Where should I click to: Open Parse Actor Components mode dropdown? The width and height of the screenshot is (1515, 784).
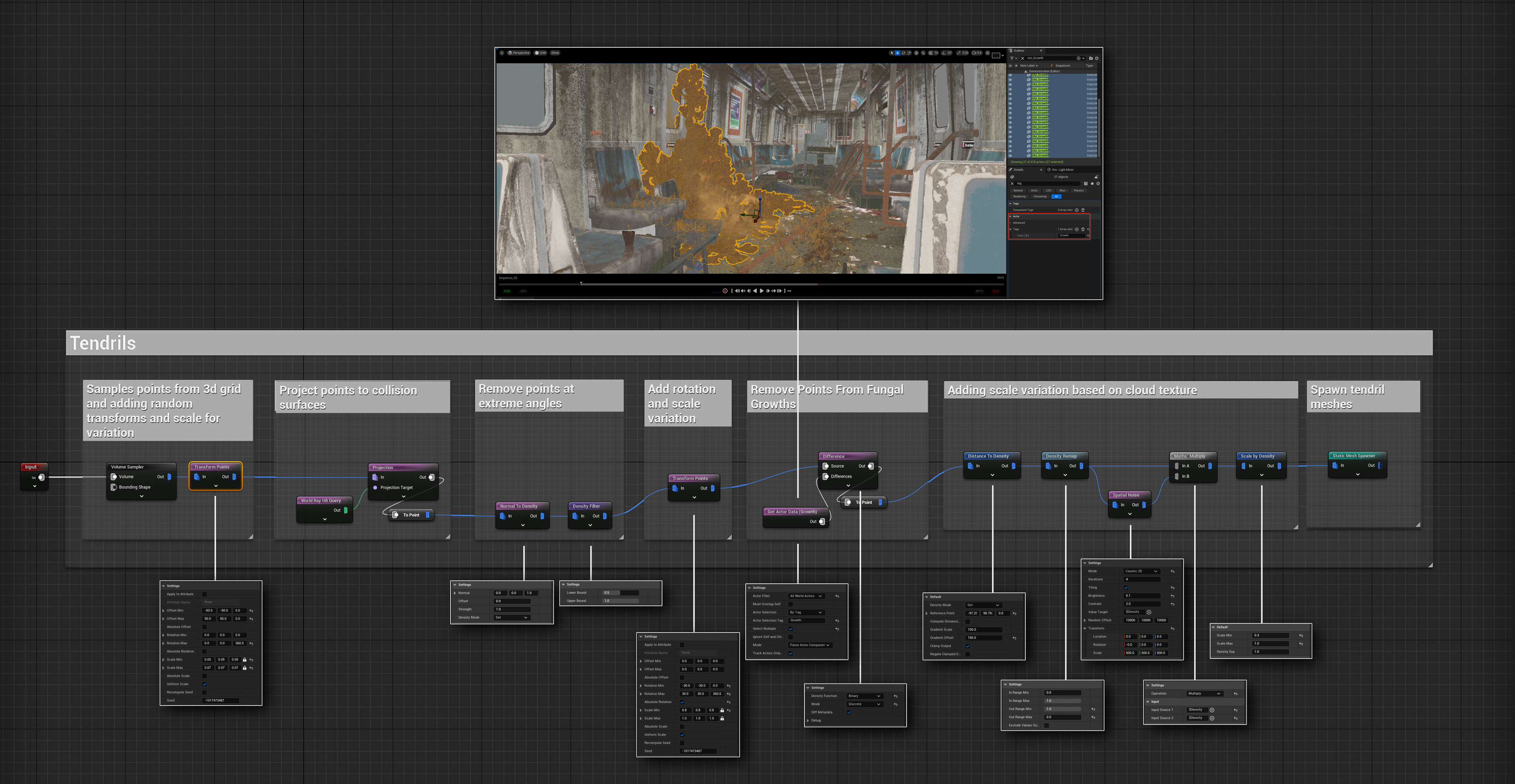[810, 645]
